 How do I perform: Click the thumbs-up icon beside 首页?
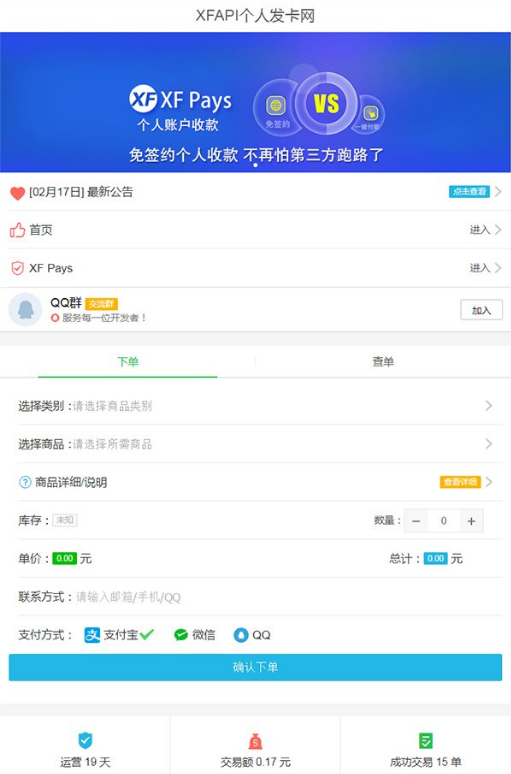click(17, 230)
